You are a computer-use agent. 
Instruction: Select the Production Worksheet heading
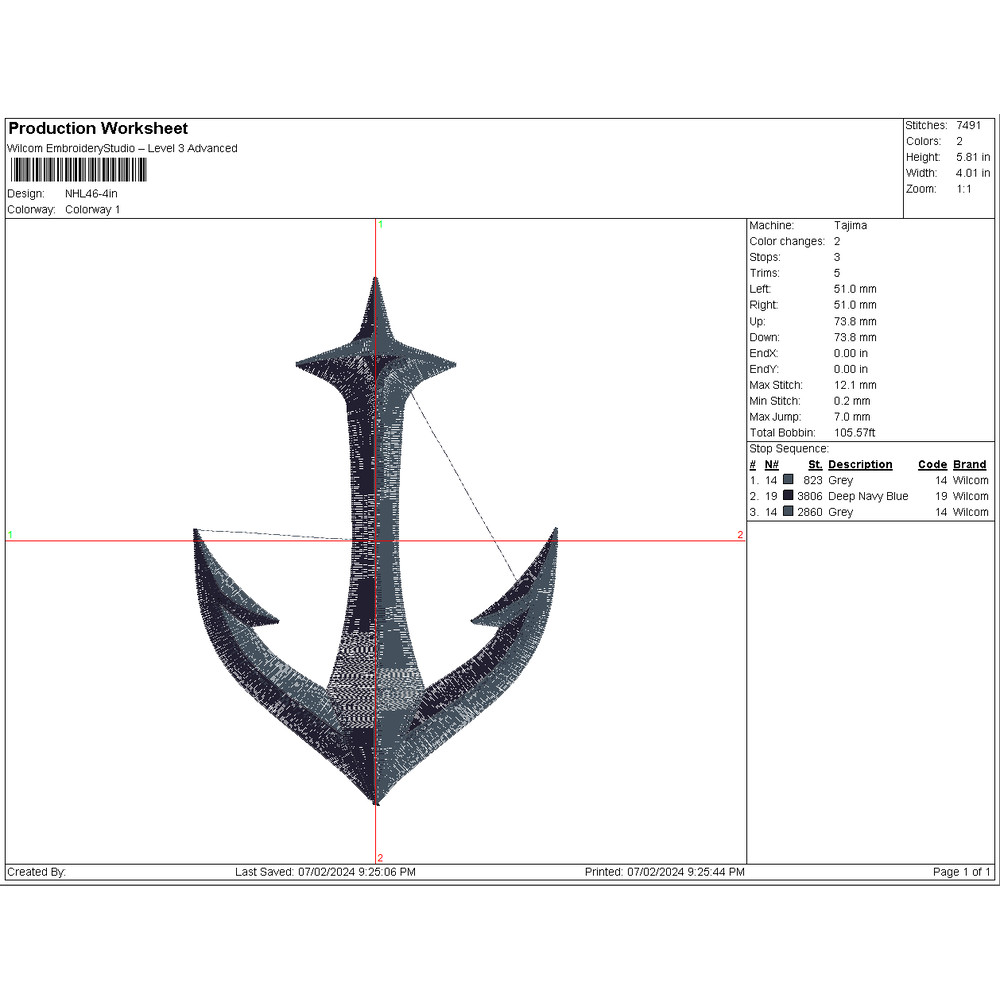(x=98, y=128)
